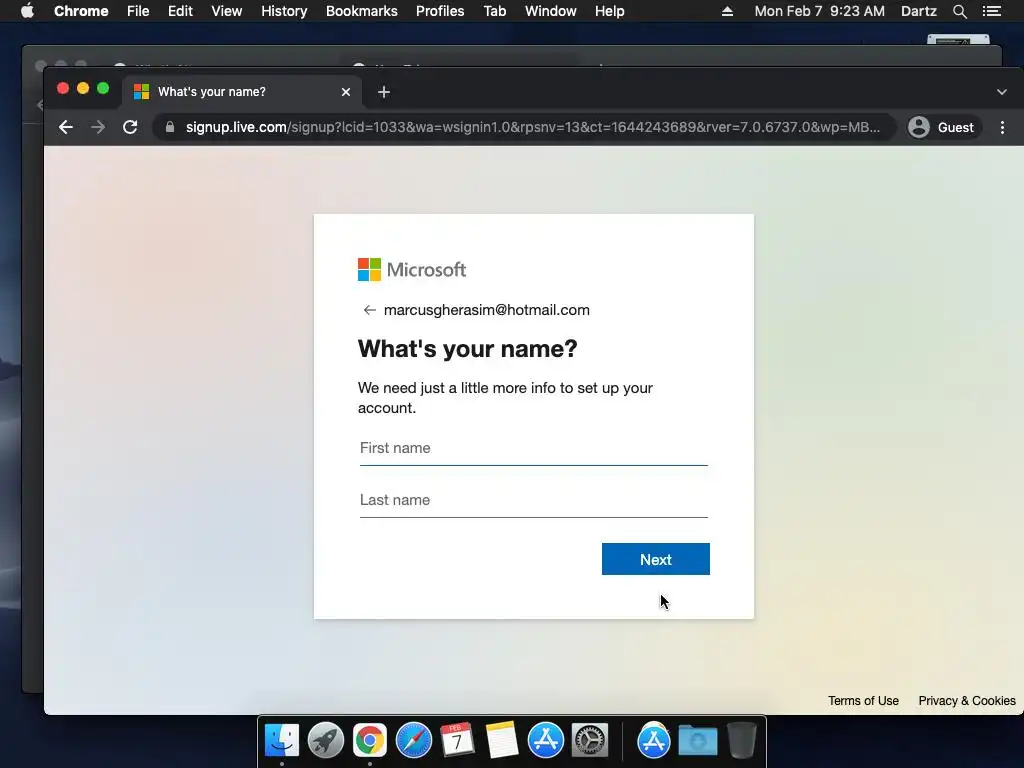This screenshot has height=768, width=1024.
Task: Minimize the front Chrome window
Action: point(83,88)
